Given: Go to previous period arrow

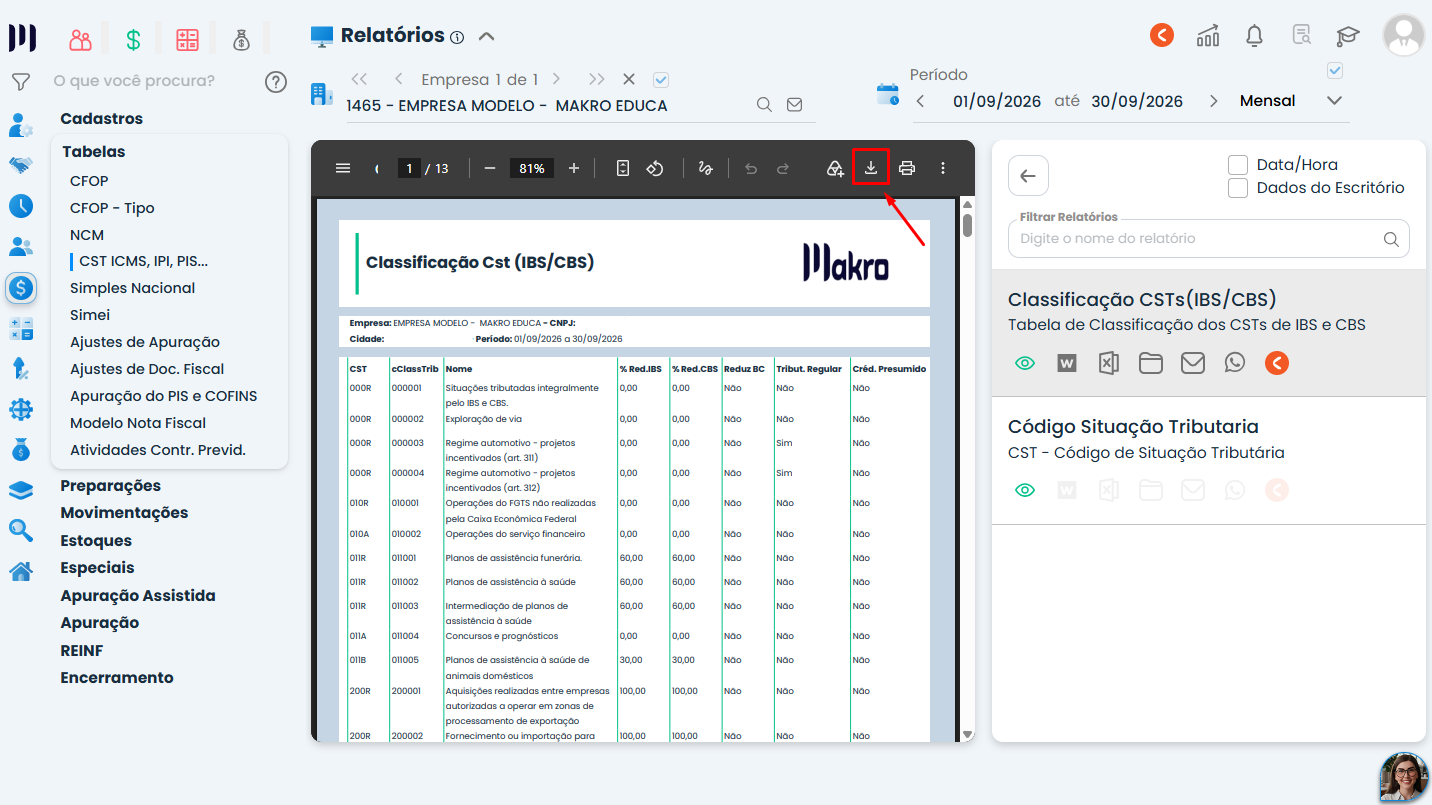Looking at the screenshot, I should pos(920,101).
